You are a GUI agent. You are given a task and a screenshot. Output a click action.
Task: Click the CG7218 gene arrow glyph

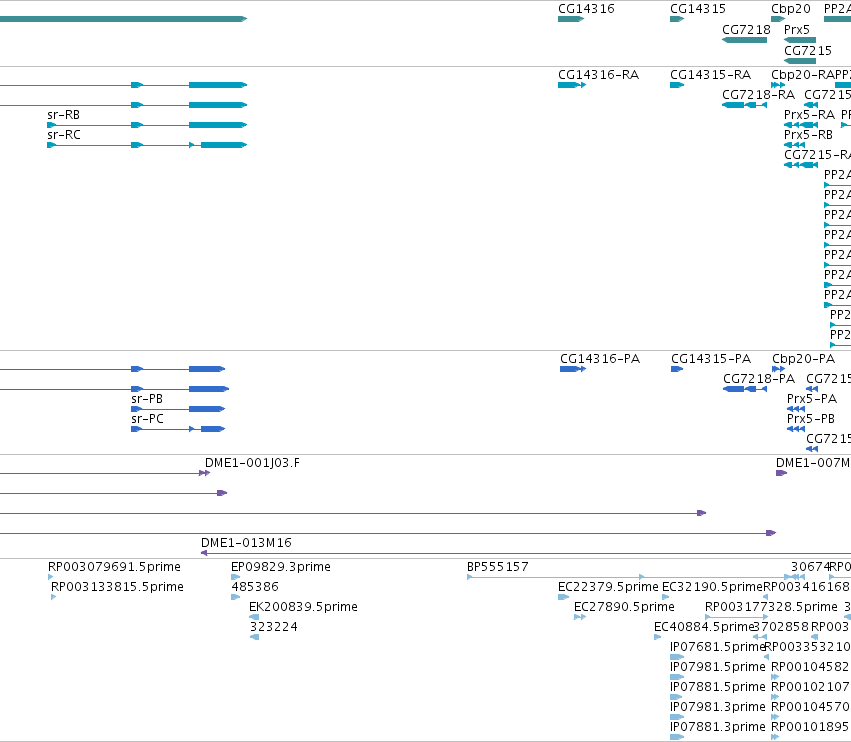(744, 40)
